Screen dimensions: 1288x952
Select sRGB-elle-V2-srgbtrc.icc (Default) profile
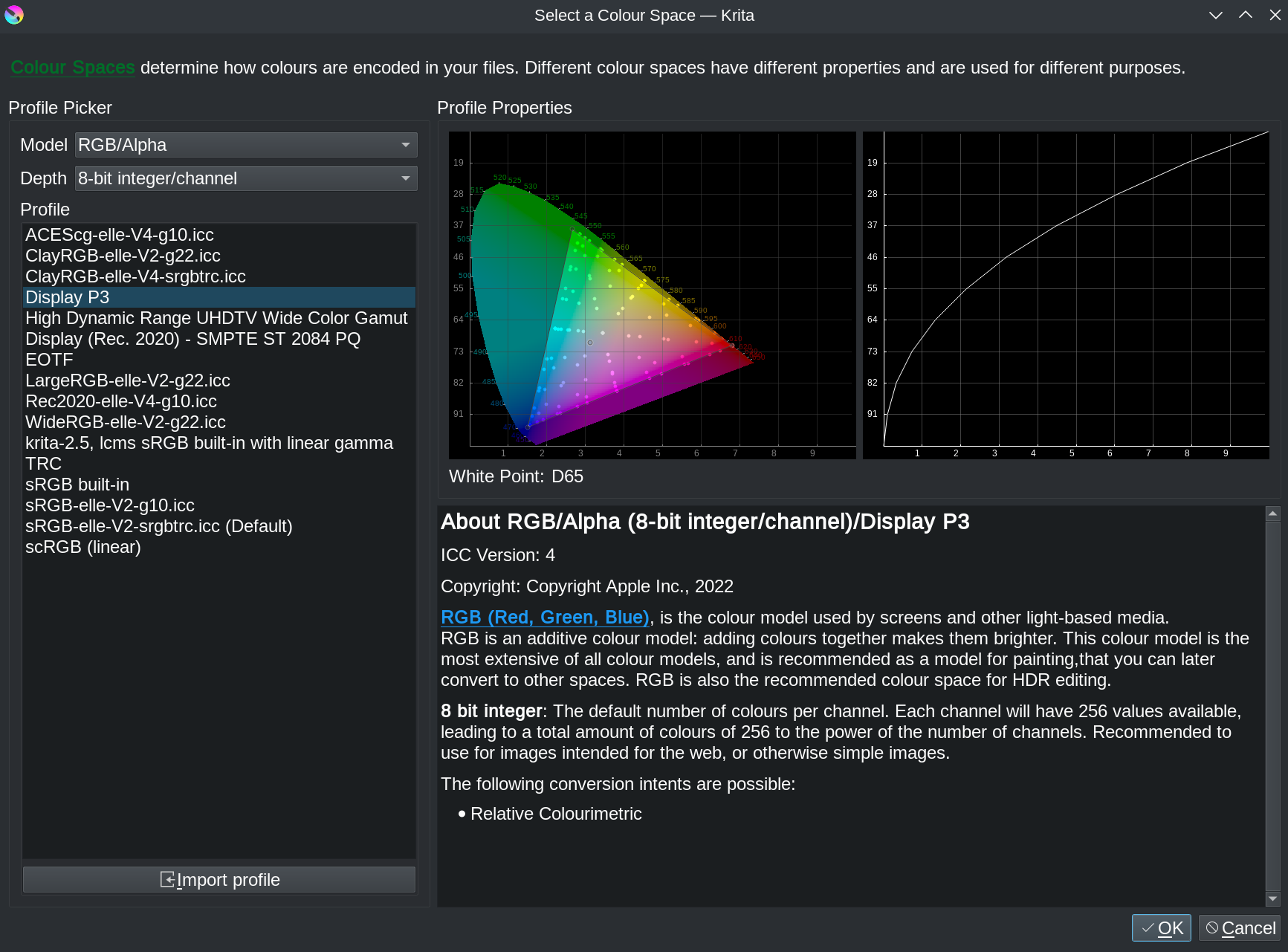pyautogui.click(x=219, y=526)
